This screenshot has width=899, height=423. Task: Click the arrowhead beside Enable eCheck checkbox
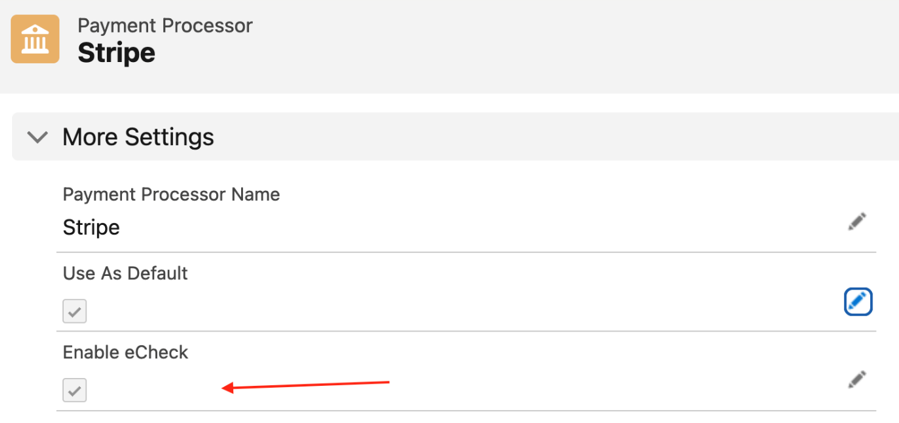click(x=228, y=388)
